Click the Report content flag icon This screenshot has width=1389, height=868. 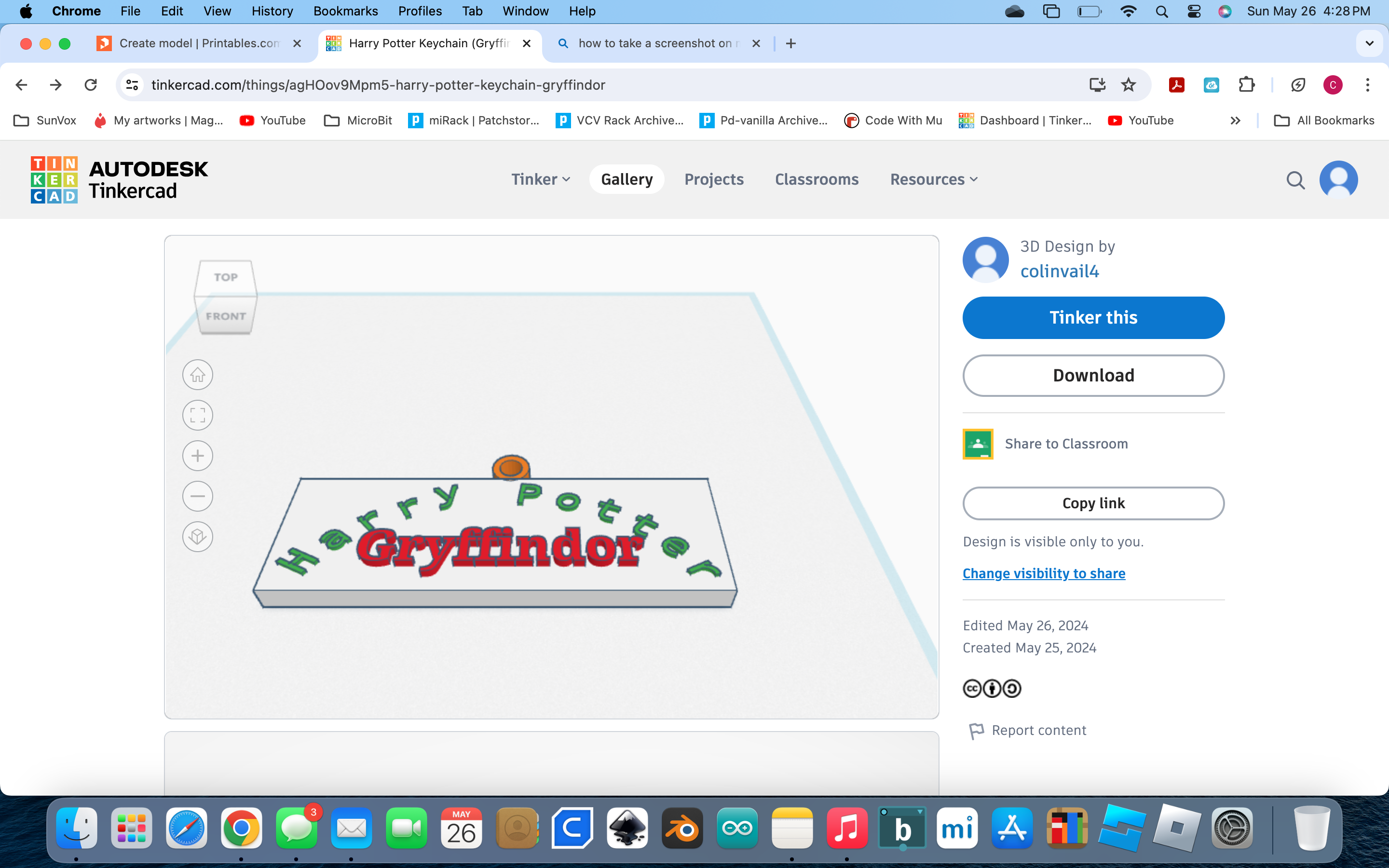pyautogui.click(x=976, y=731)
